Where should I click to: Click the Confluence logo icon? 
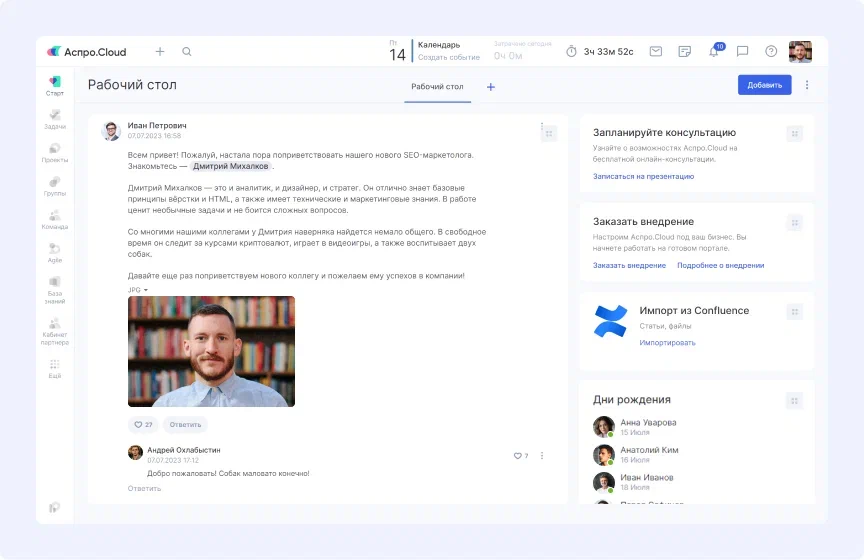click(x=611, y=321)
